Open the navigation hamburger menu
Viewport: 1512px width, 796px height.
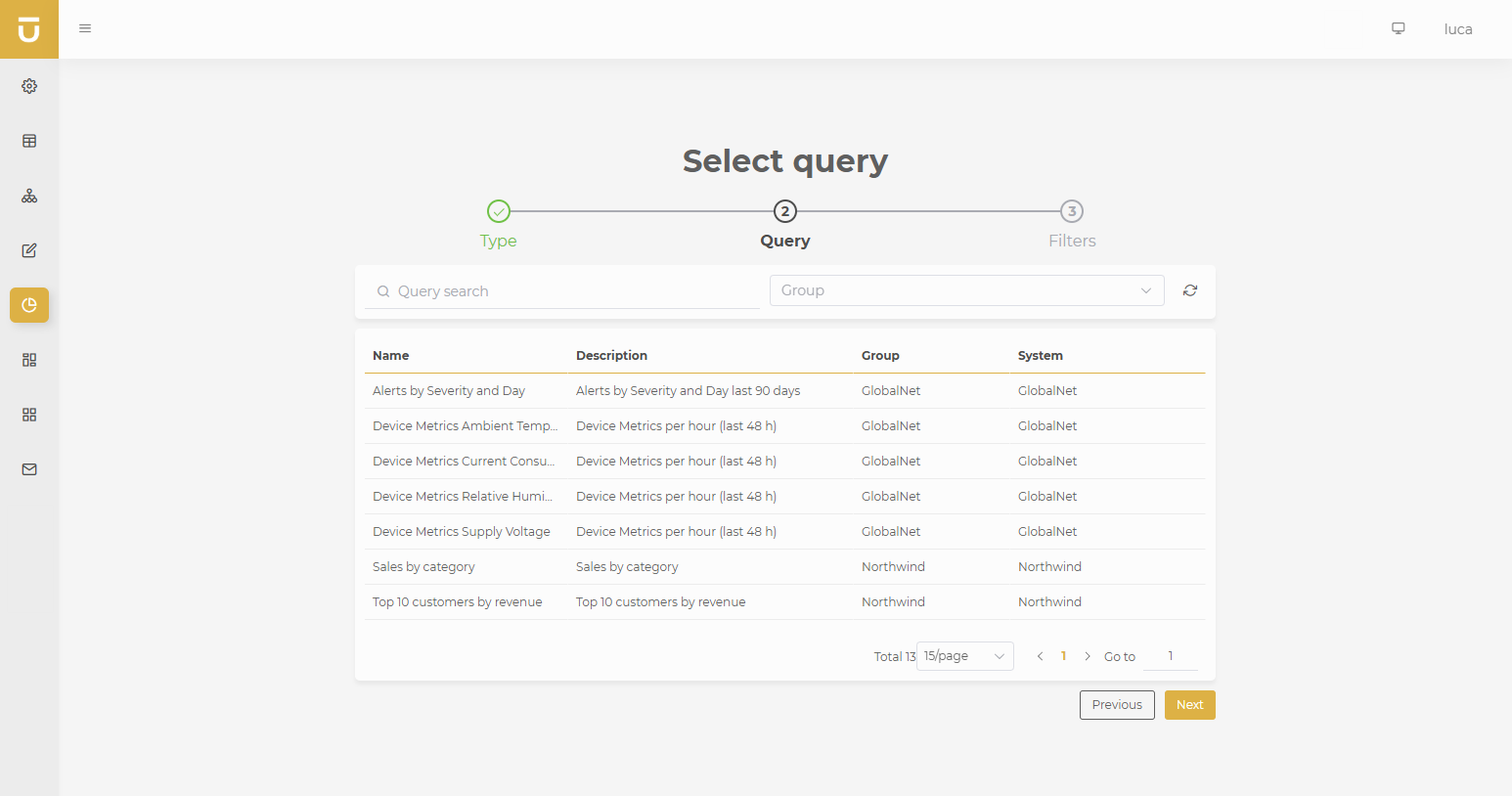tap(85, 28)
